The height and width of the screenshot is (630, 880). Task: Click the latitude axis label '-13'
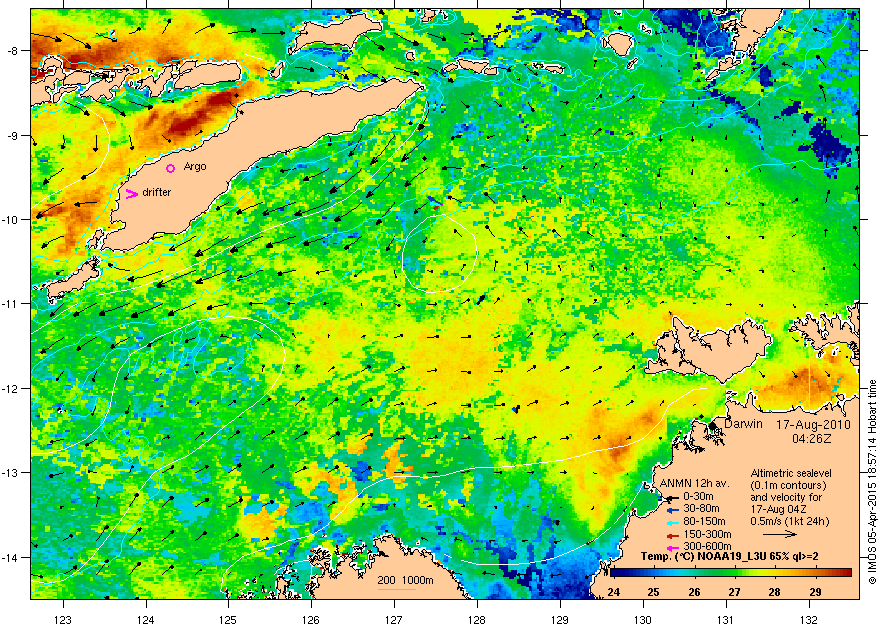[x=10, y=473]
